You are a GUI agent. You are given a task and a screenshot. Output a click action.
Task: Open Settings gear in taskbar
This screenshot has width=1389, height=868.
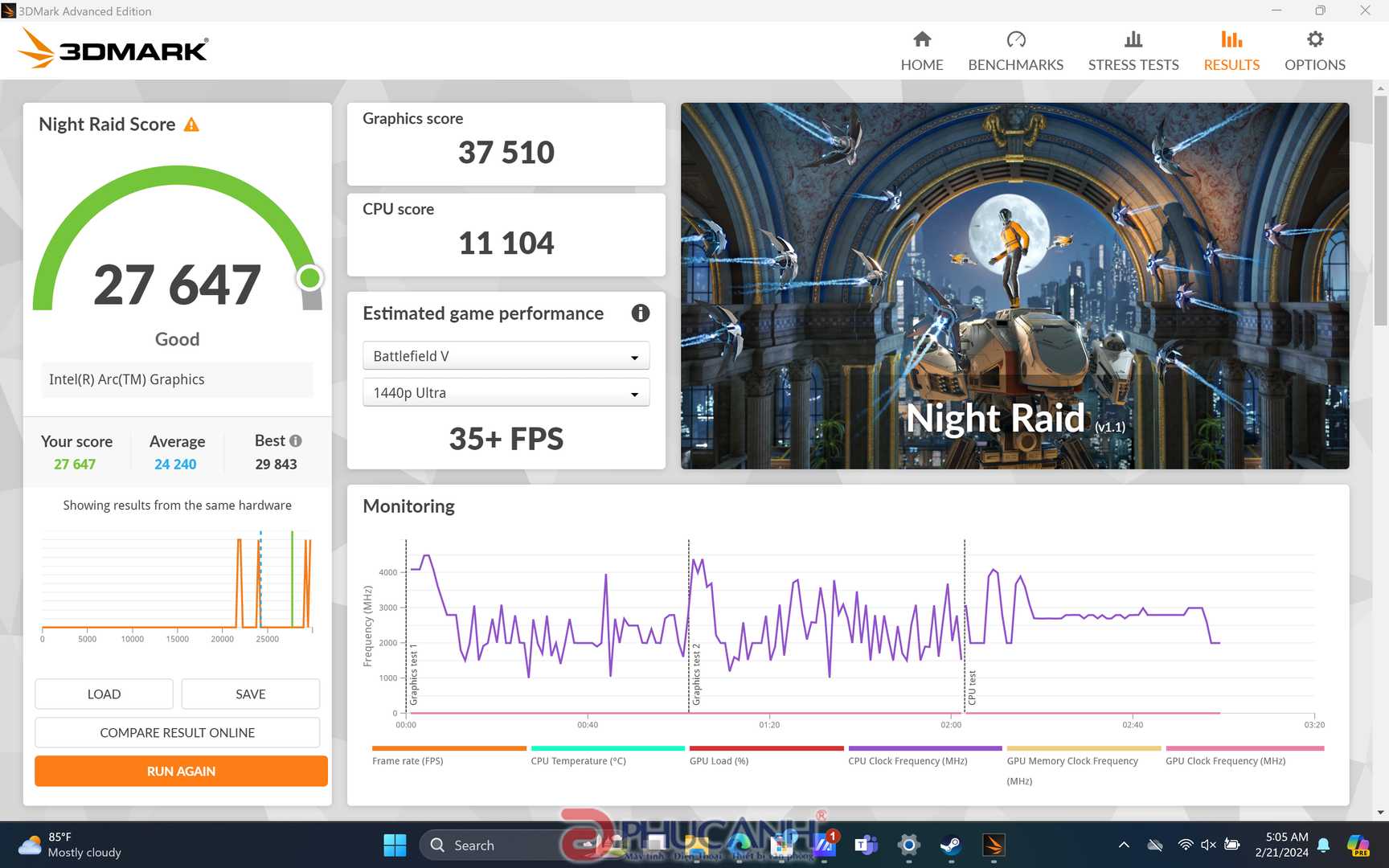point(908,845)
